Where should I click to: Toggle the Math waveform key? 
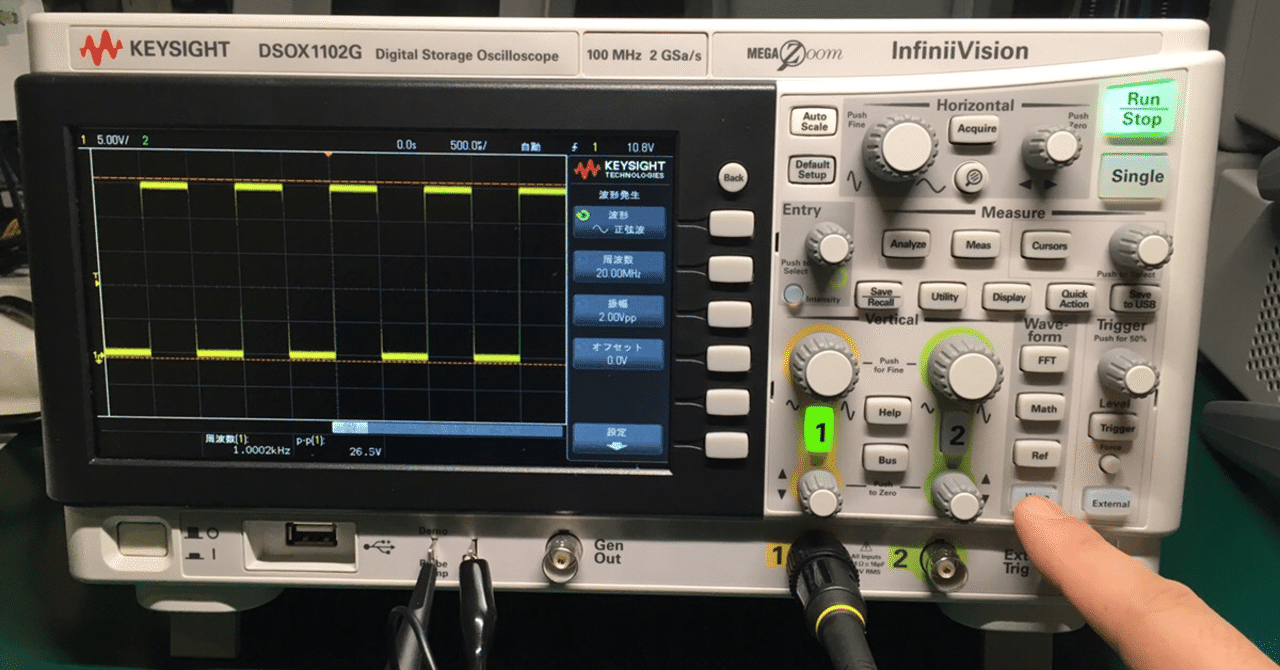(1041, 407)
